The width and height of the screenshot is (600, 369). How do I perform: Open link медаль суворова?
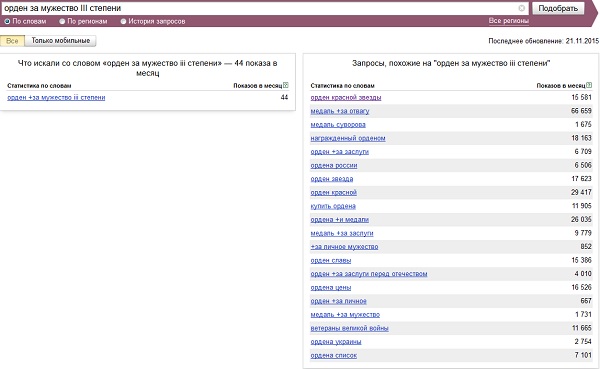338,125
